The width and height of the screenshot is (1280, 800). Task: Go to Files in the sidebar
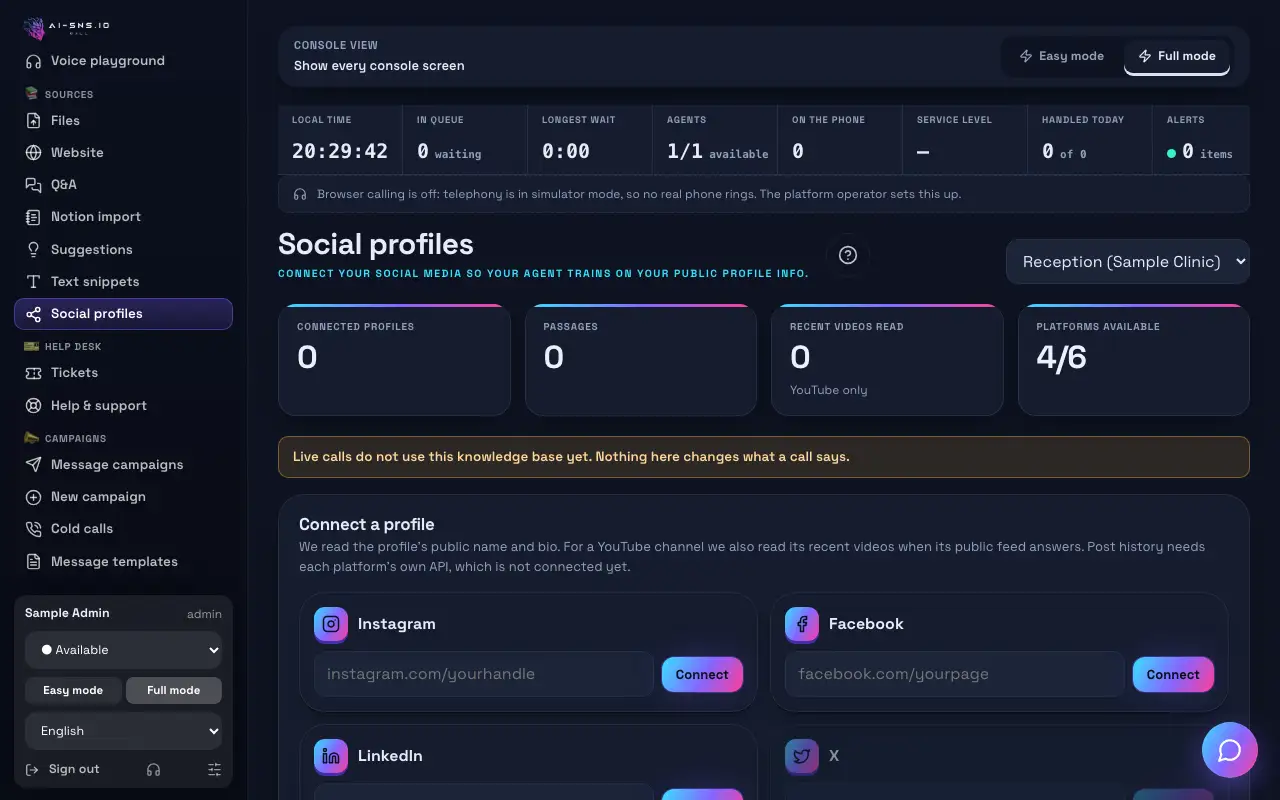(123, 121)
